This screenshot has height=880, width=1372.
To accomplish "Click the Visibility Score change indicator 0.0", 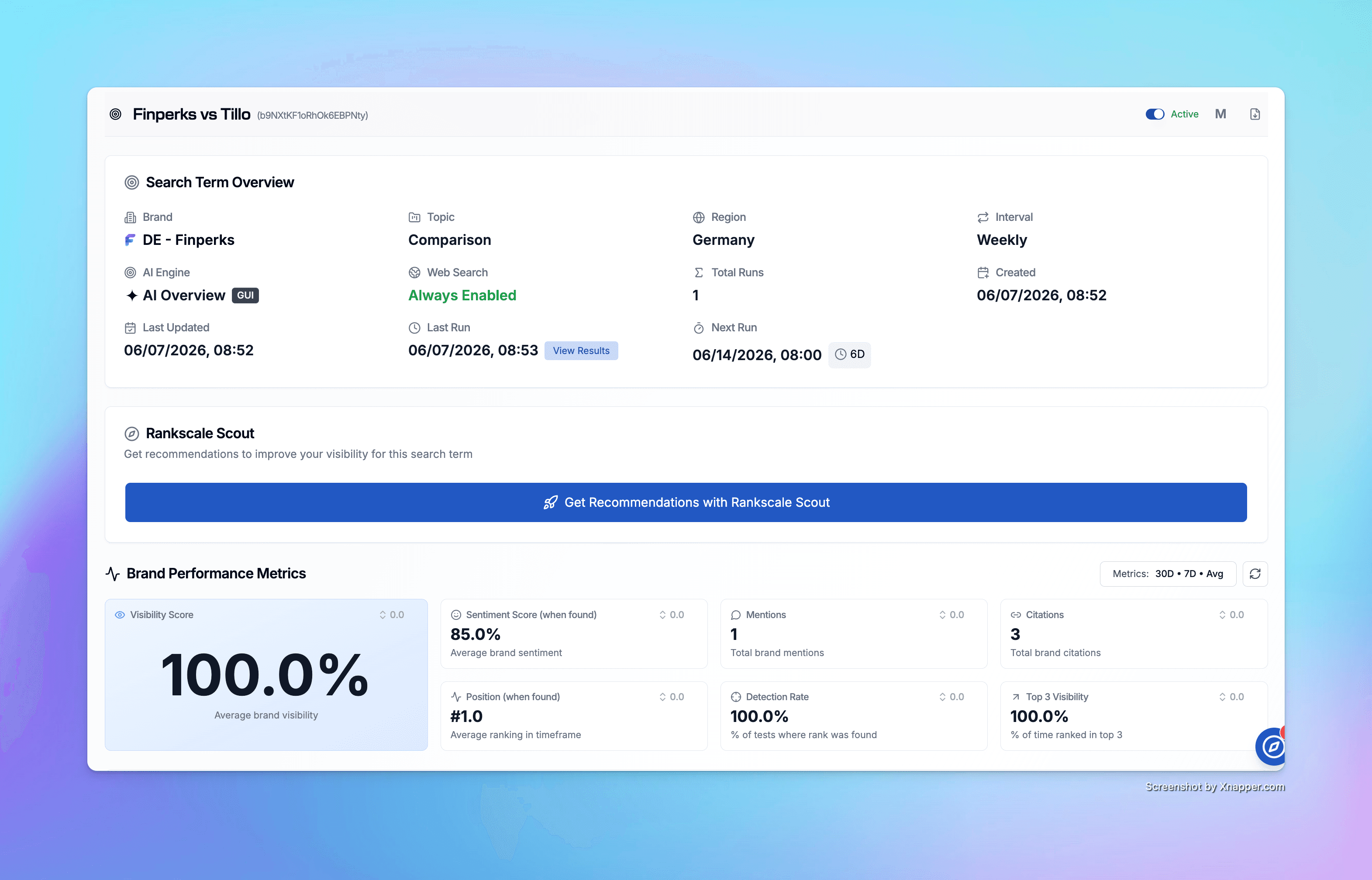I will point(392,615).
